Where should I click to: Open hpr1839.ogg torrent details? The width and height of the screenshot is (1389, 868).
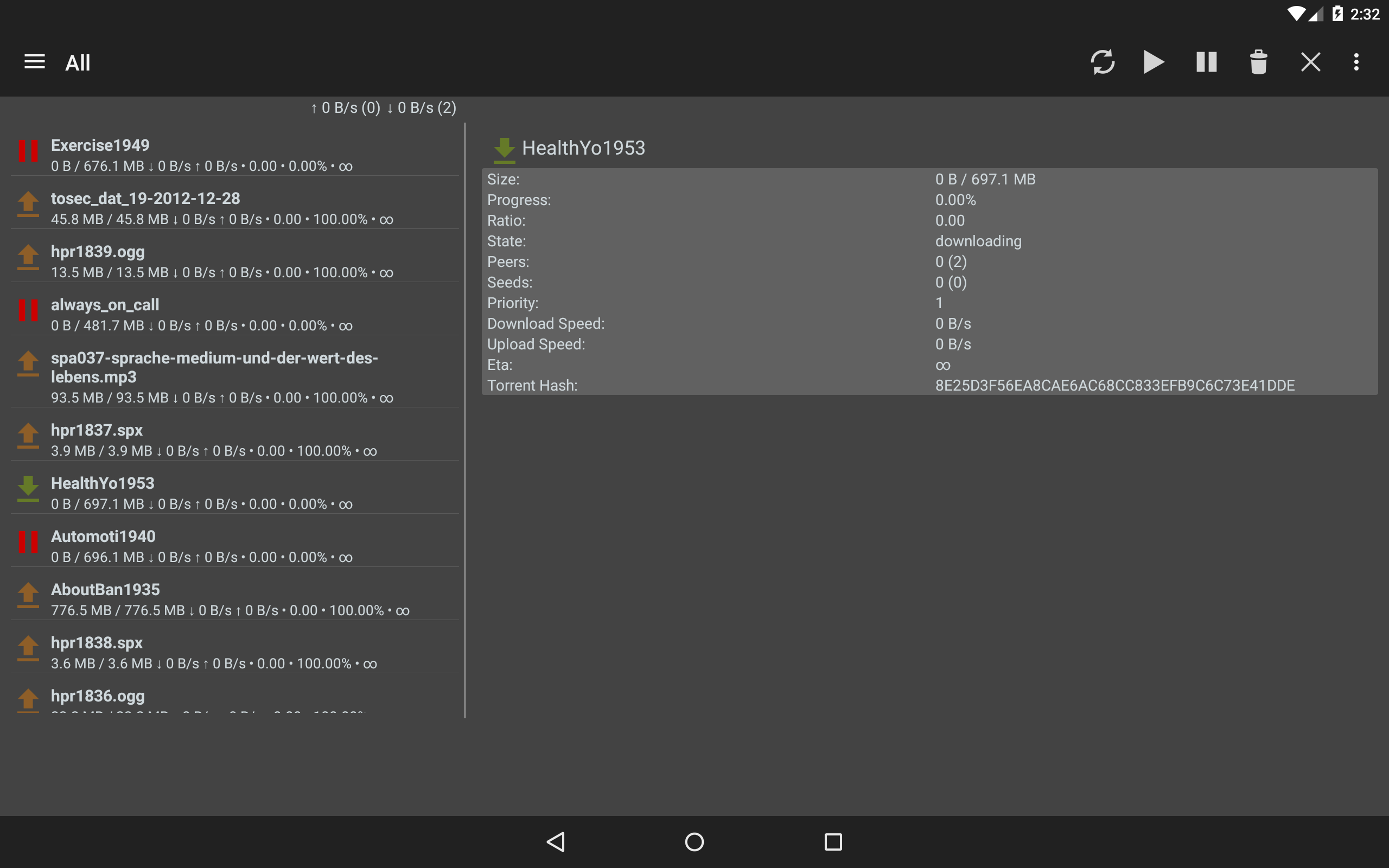(235, 261)
